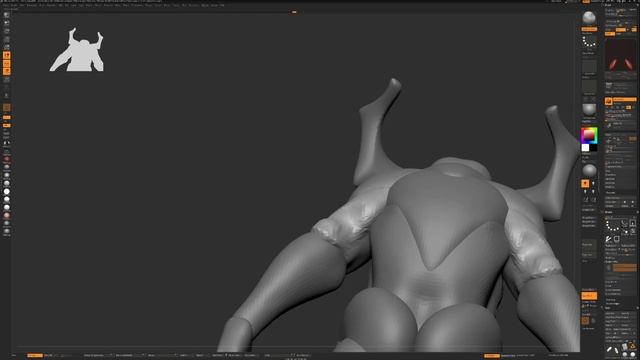Click the brown square icon in left toolbar

click(x=7, y=108)
